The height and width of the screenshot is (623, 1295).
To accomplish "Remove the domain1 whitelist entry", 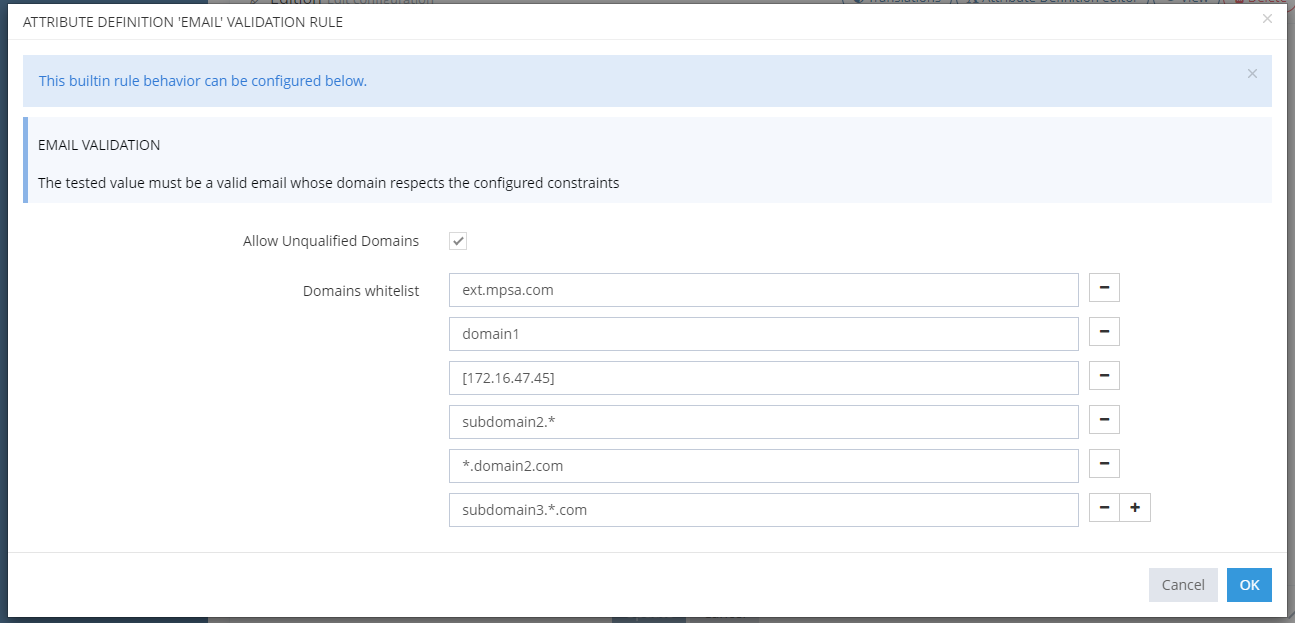I will [x=1104, y=333].
